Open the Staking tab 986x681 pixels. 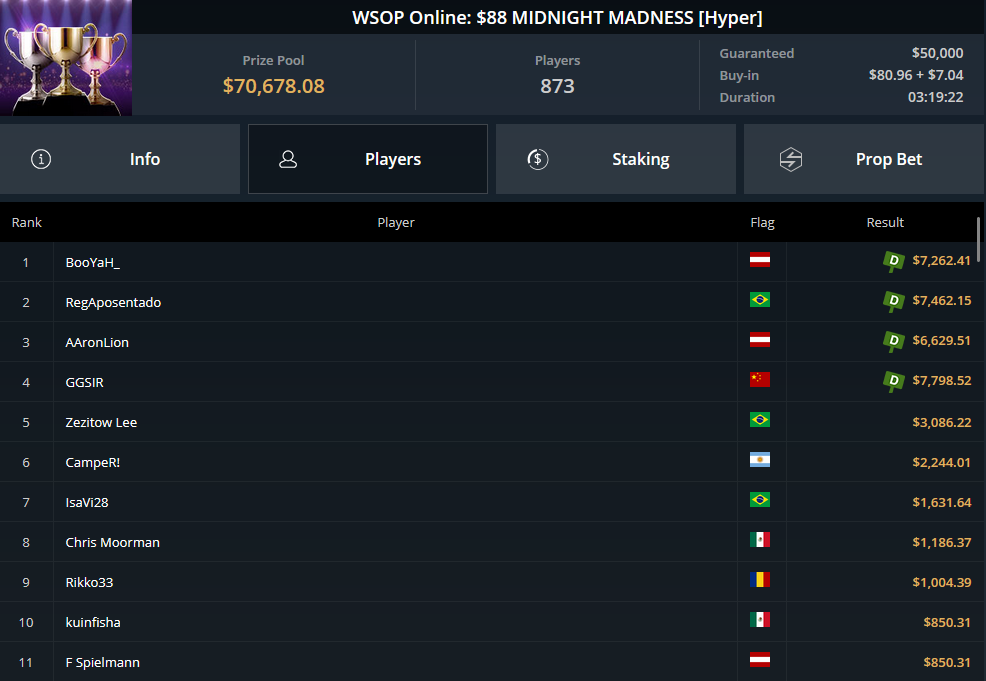point(616,159)
